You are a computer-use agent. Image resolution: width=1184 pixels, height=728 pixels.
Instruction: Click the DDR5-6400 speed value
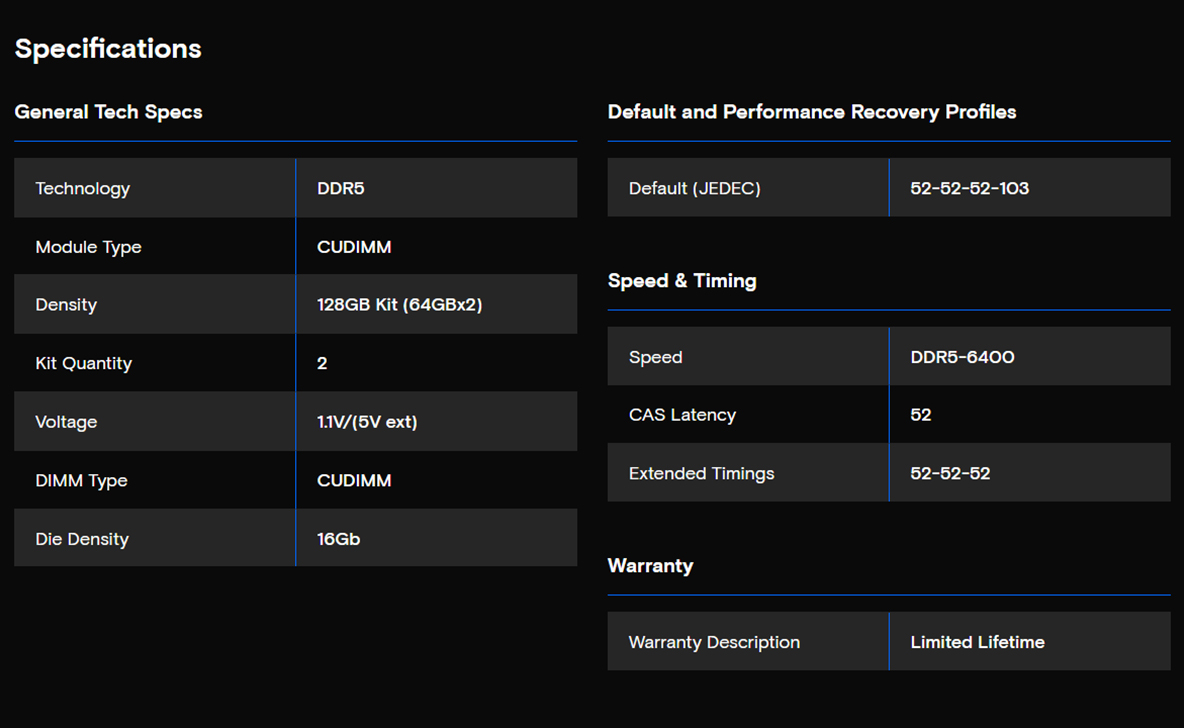(x=962, y=356)
